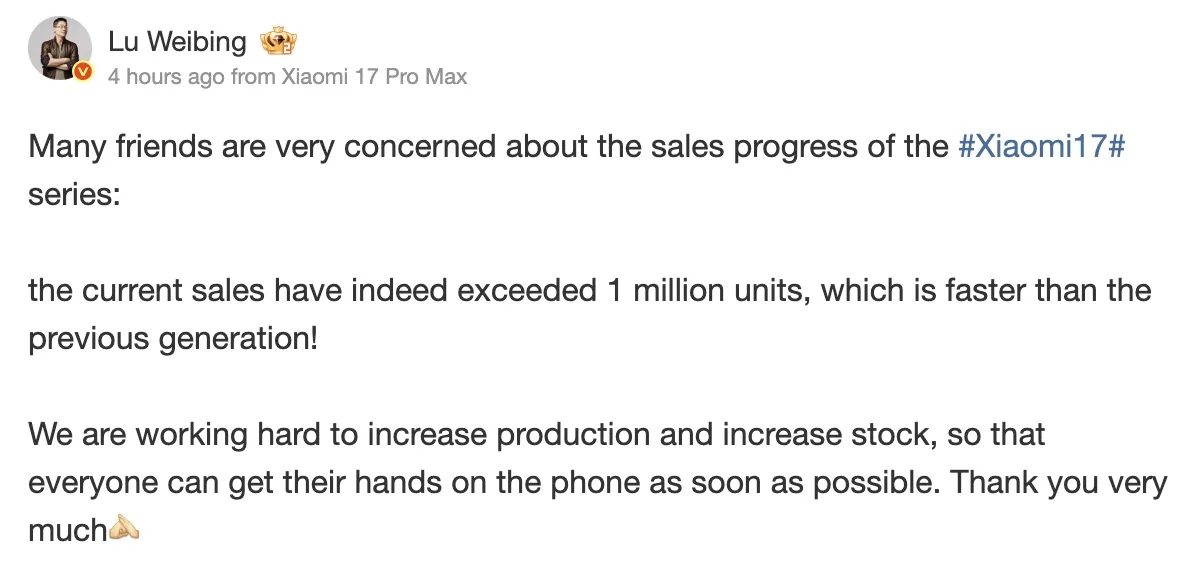Click the crown membership badge icon
The width and height of the screenshot is (1188, 568).
point(279,42)
